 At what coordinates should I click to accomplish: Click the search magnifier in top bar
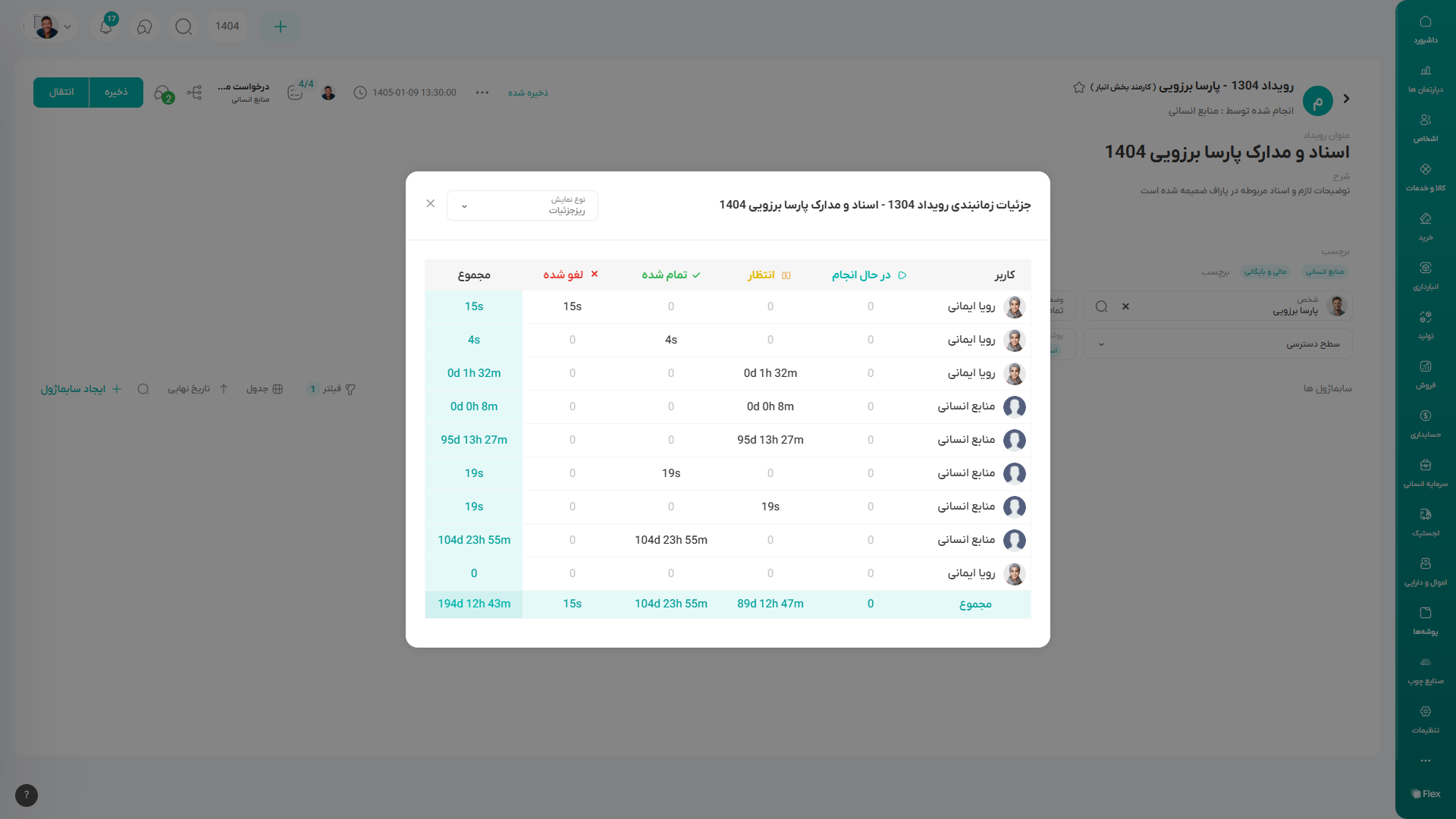pyautogui.click(x=184, y=27)
